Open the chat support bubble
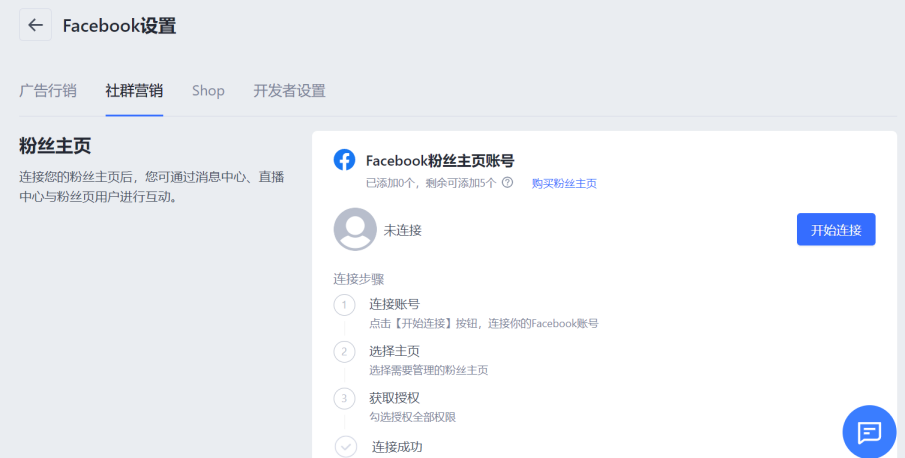This screenshot has width=905, height=458. (x=869, y=432)
